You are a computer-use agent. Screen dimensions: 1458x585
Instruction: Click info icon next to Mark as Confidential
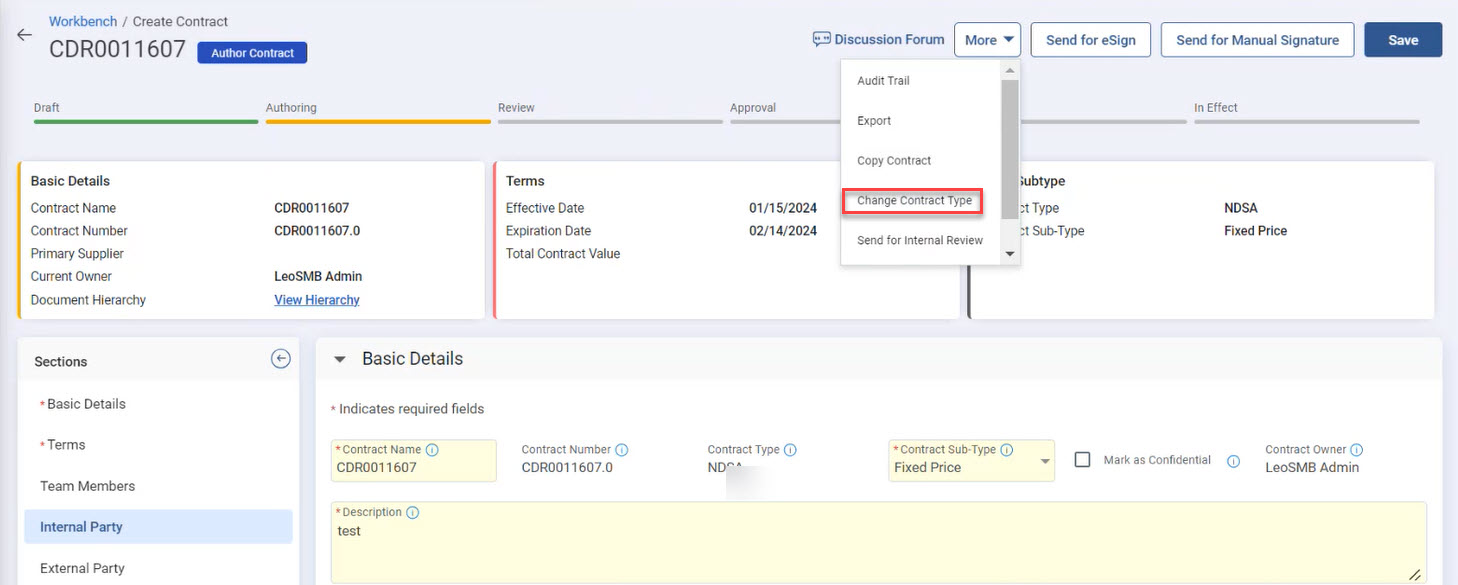(1233, 461)
